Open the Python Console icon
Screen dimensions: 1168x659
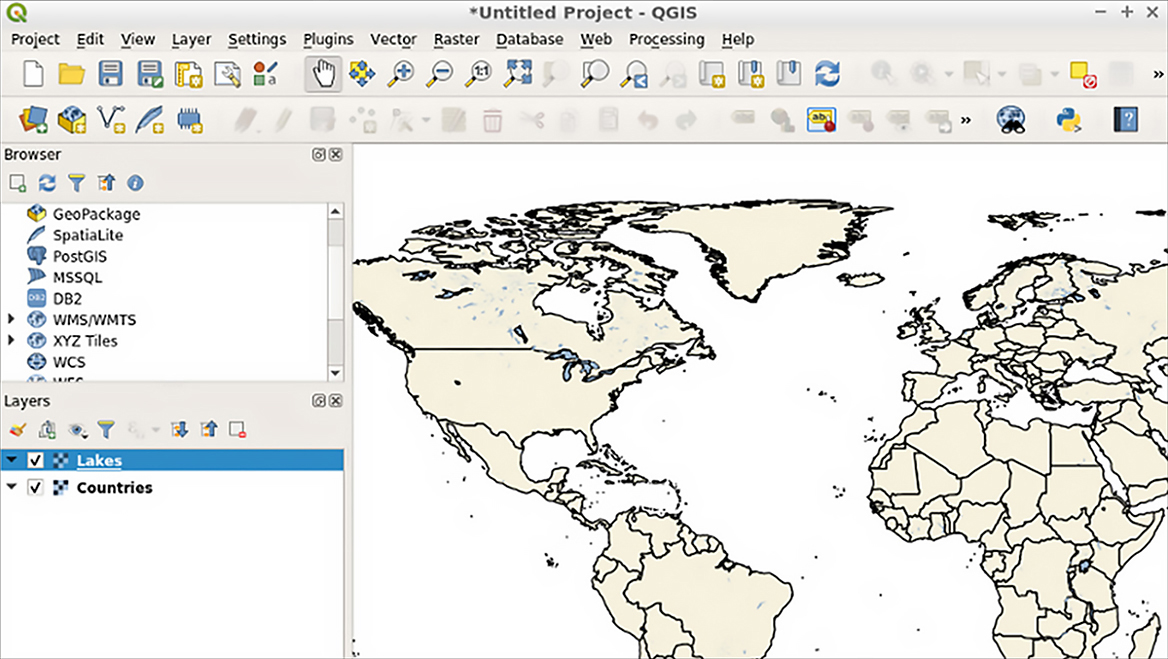(1069, 119)
